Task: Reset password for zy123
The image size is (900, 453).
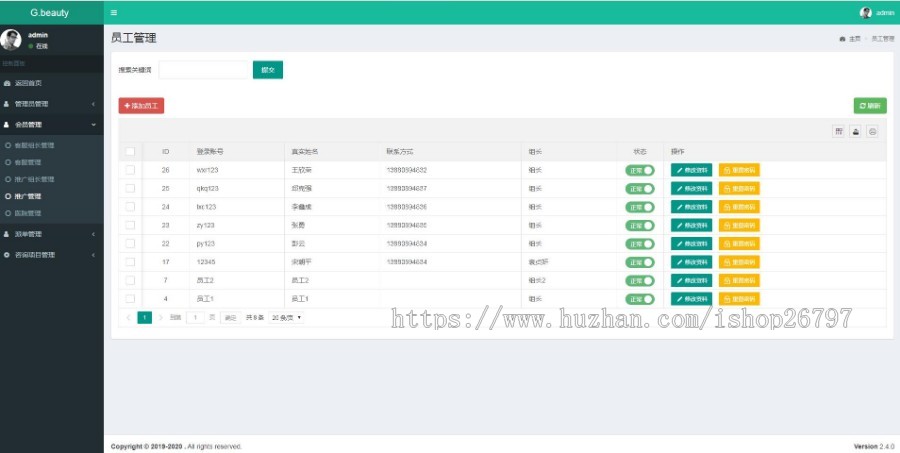Action: point(739,225)
